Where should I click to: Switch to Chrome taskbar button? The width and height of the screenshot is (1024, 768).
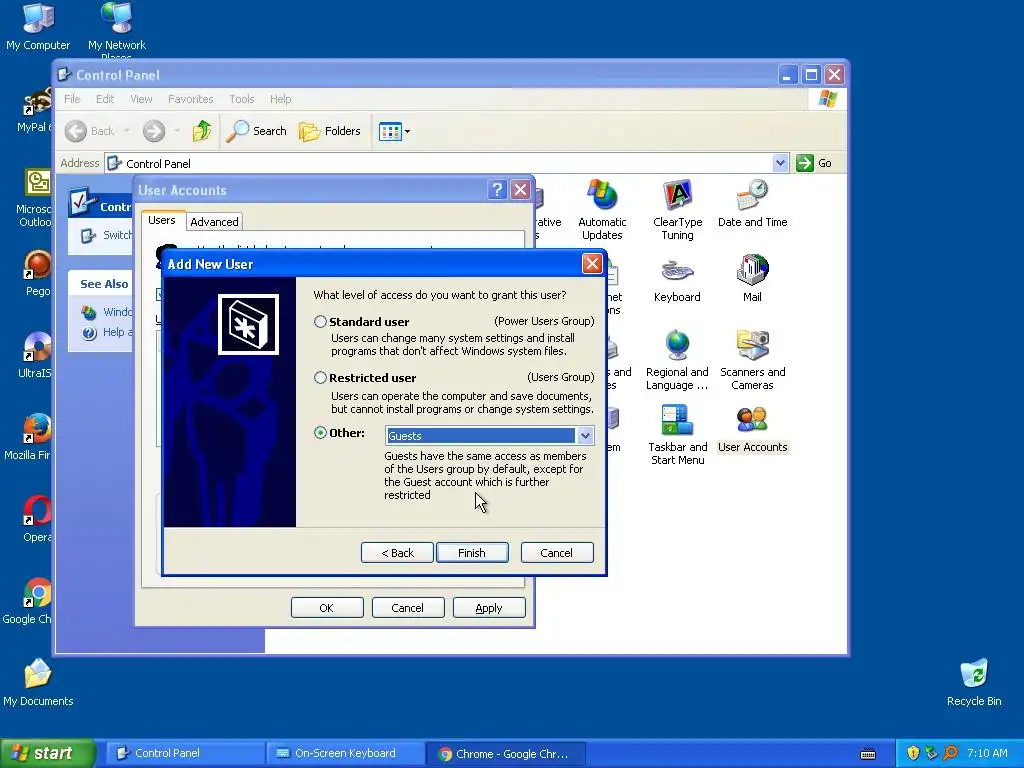pos(505,754)
